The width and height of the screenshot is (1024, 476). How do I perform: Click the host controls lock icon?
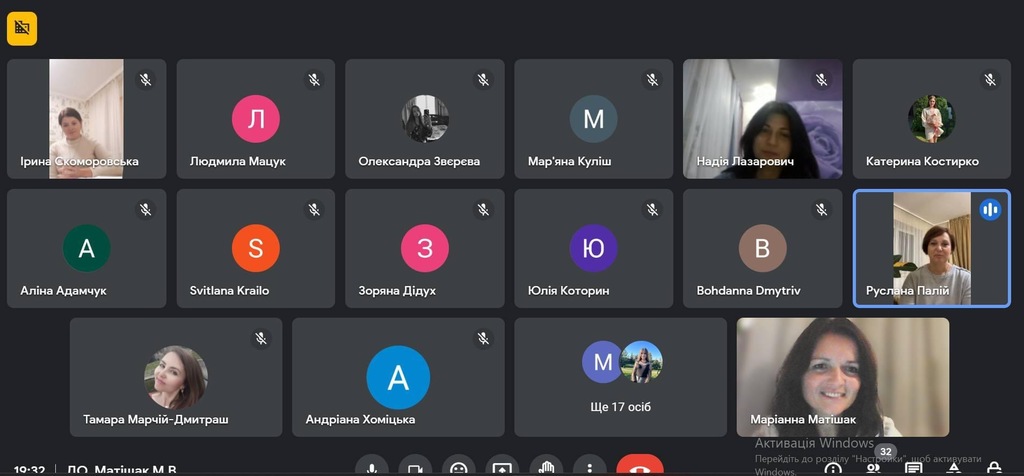(x=993, y=468)
